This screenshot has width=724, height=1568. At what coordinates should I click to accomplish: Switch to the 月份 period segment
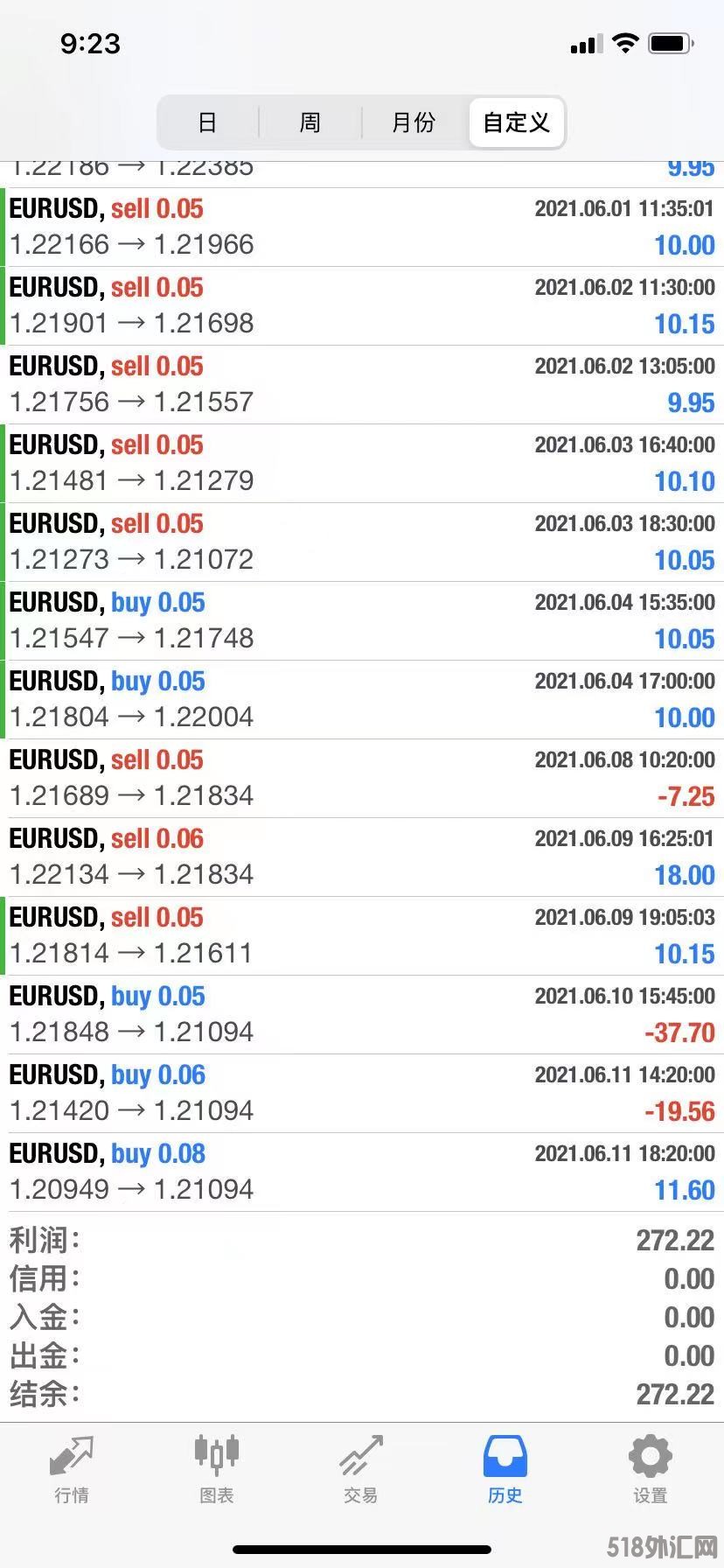point(413,122)
